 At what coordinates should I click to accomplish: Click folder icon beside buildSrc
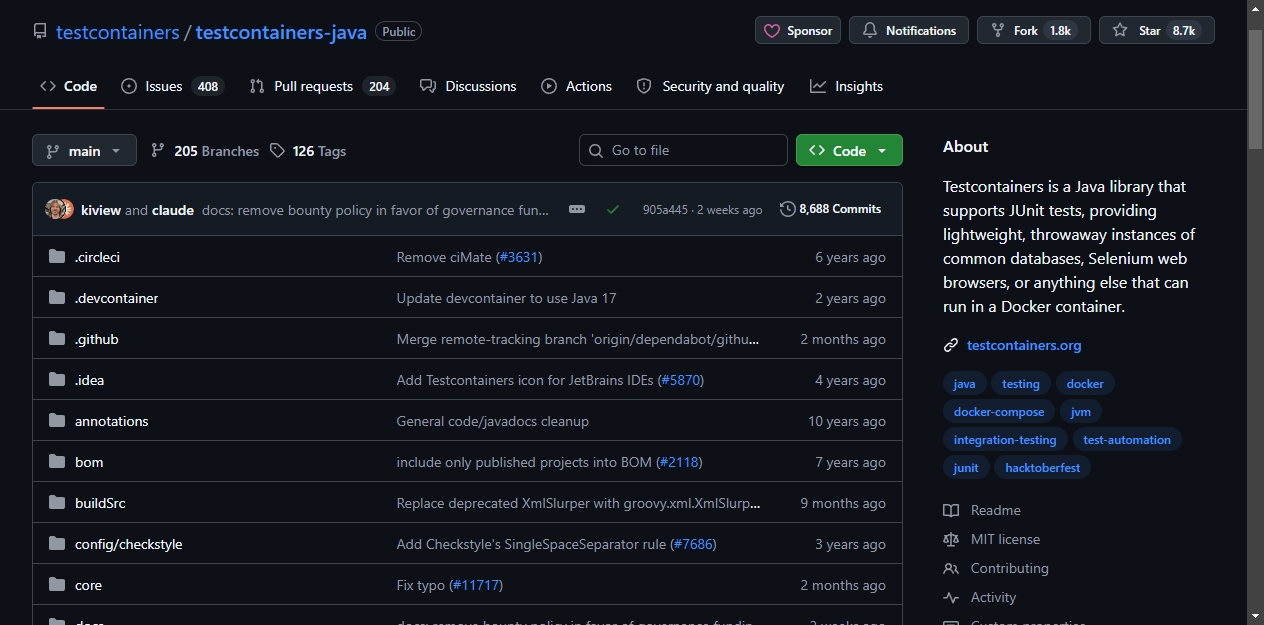(x=57, y=503)
